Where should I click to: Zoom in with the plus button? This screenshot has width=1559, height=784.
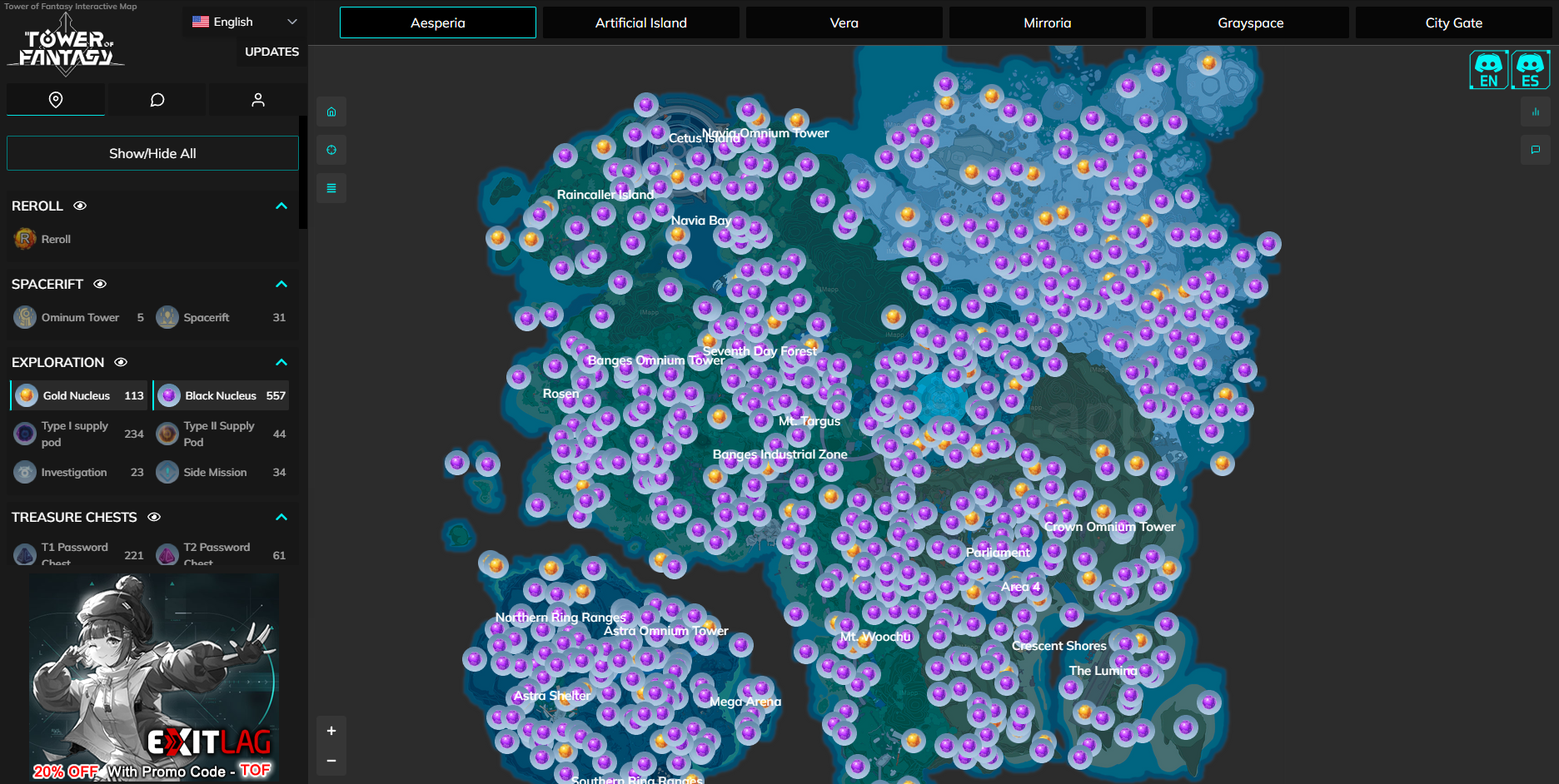pos(331,731)
